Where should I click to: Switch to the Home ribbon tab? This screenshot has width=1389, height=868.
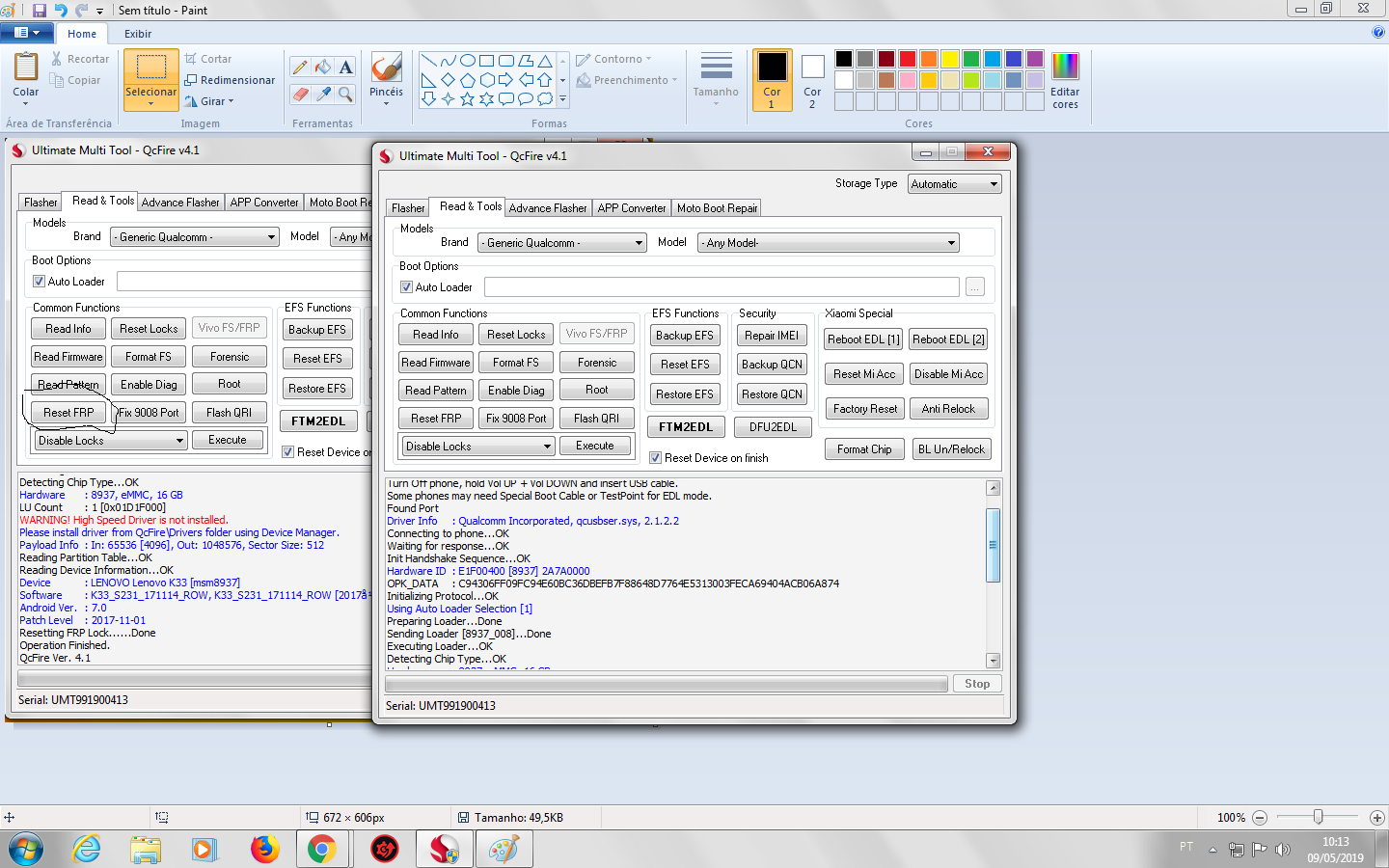pyautogui.click(x=82, y=34)
